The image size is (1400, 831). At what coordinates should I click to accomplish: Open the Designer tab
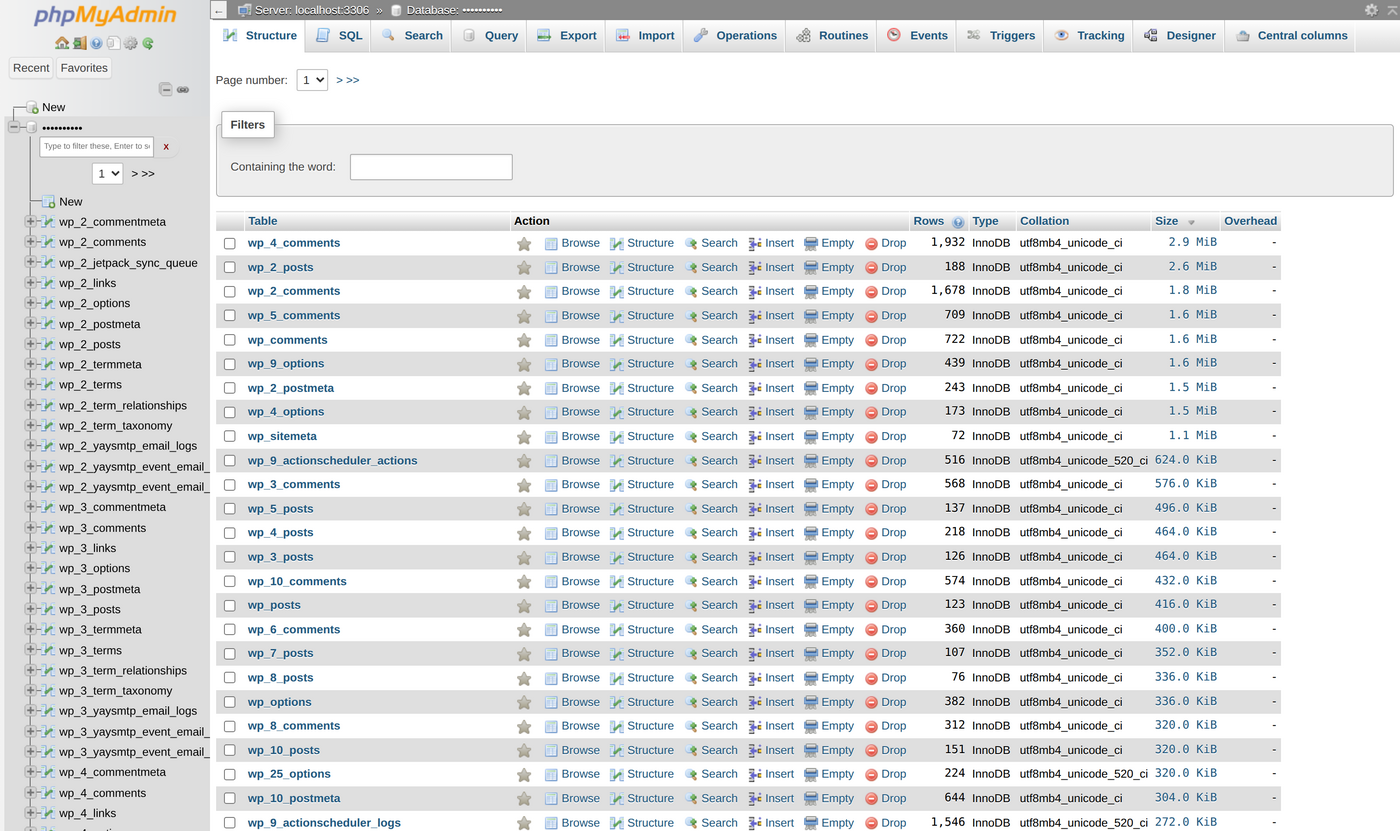coord(1179,35)
